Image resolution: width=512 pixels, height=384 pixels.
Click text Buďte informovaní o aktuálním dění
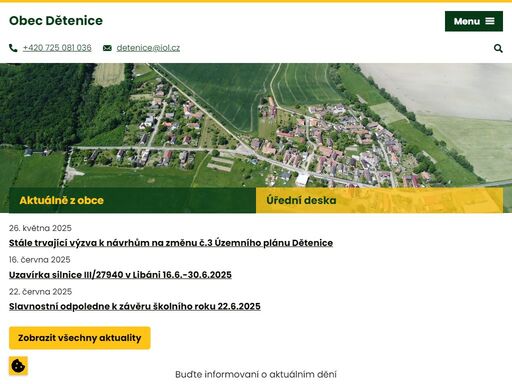[x=256, y=374]
